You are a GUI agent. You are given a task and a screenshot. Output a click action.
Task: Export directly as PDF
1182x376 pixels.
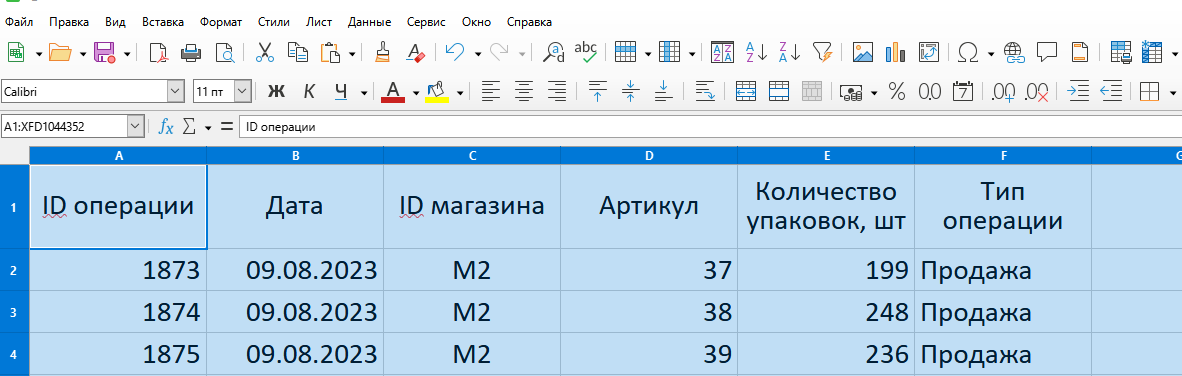click(158, 52)
